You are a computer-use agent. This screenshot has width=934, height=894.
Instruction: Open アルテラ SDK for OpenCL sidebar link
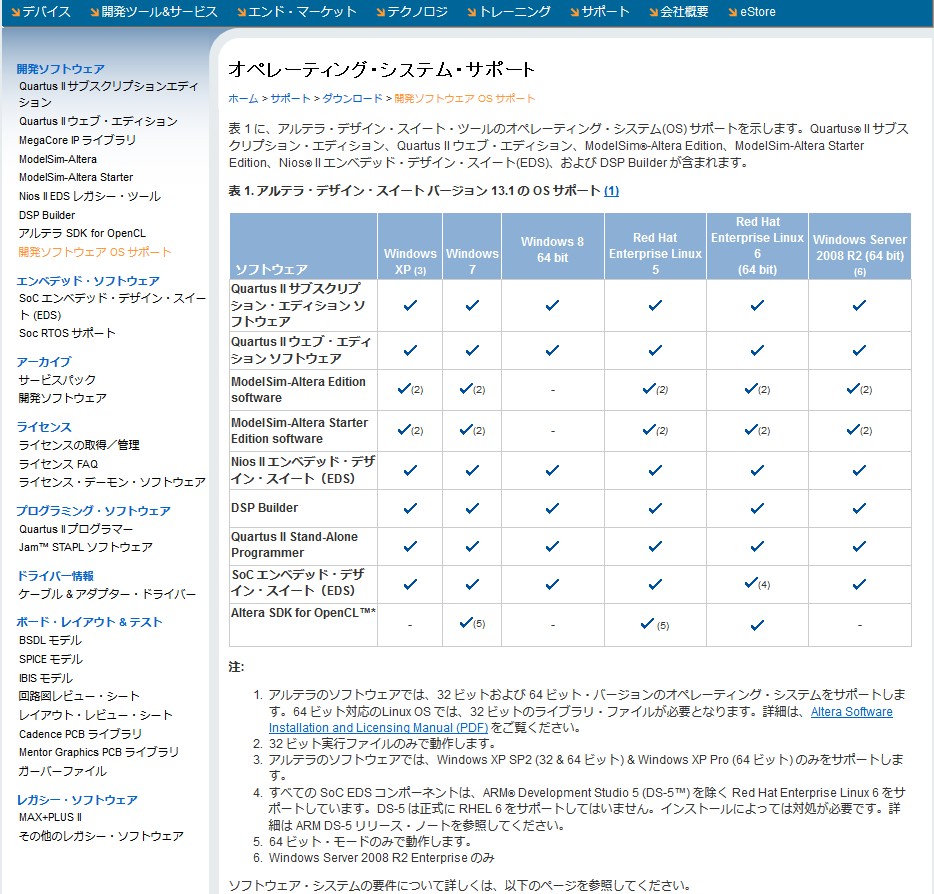coord(82,233)
